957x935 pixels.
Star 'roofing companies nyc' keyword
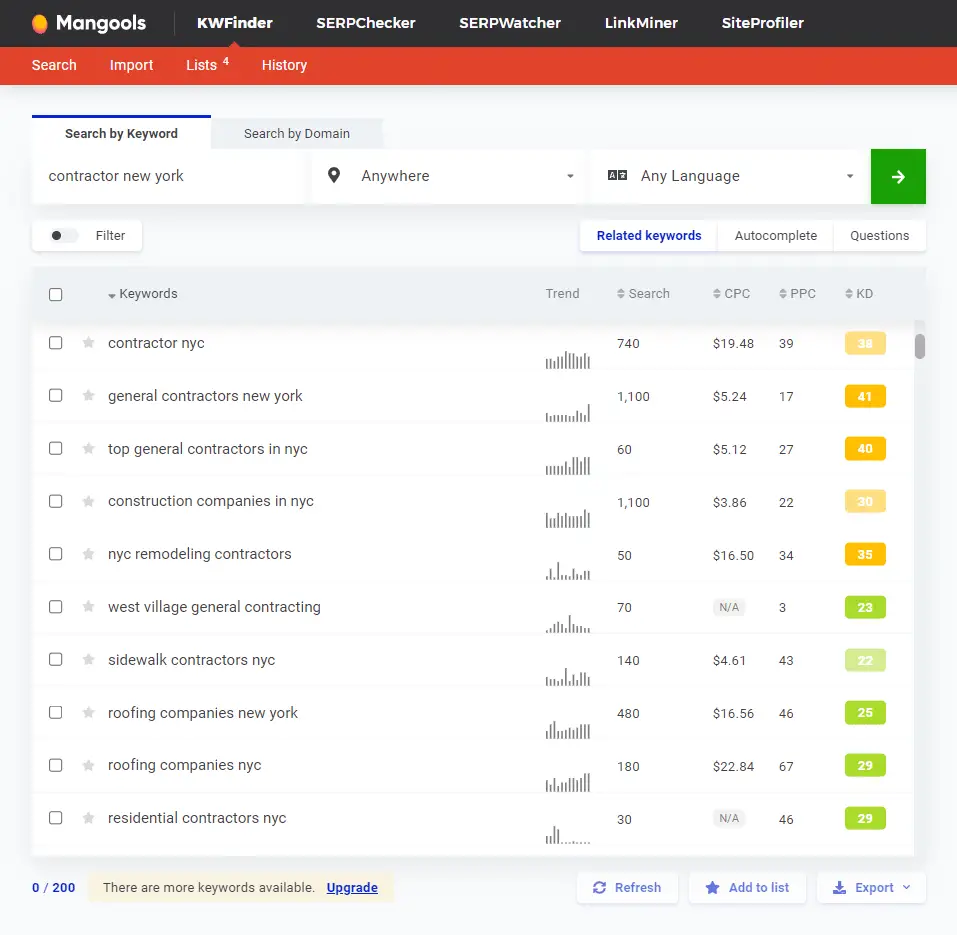pos(88,765)
